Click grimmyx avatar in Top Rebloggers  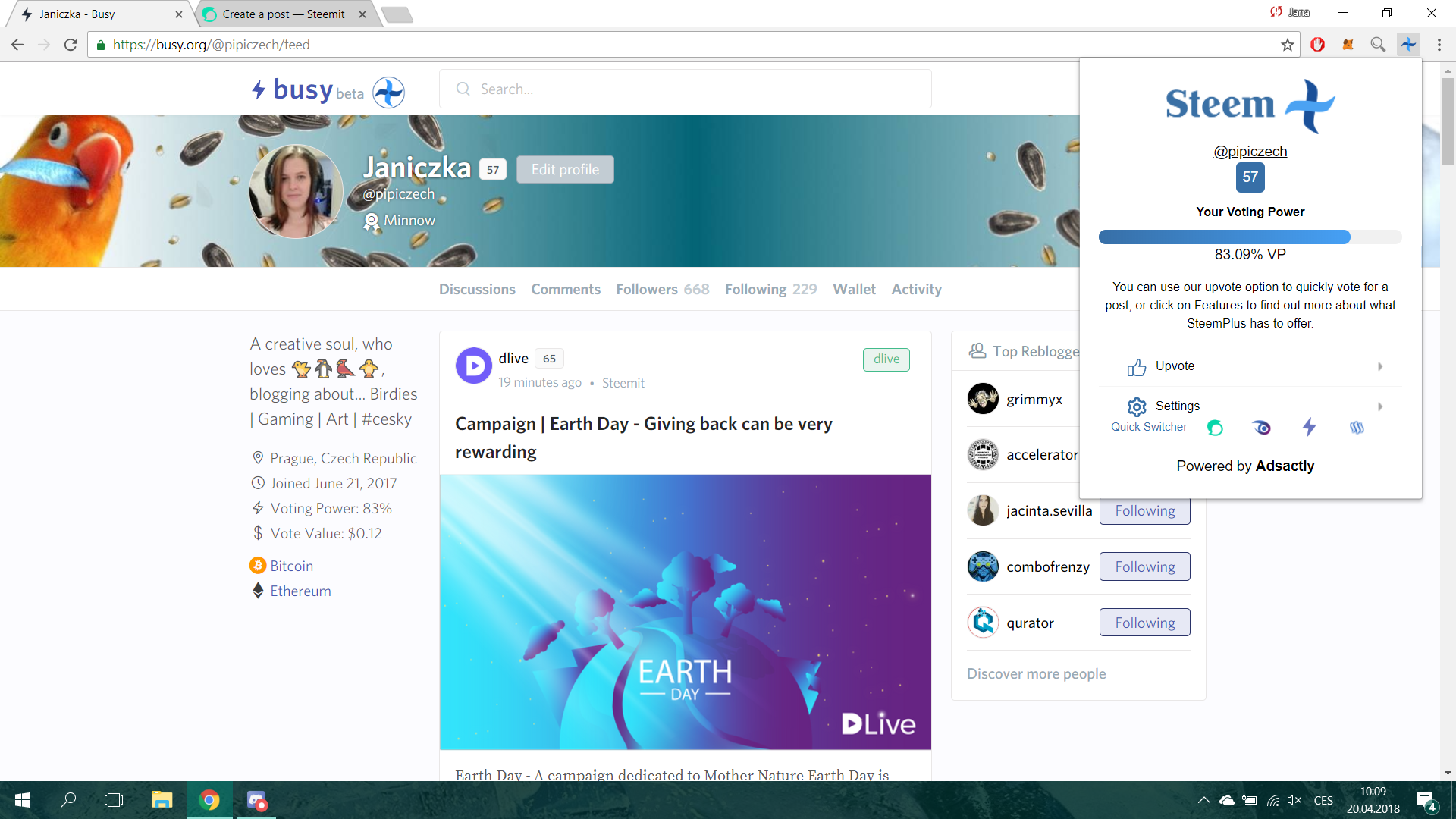983,399
